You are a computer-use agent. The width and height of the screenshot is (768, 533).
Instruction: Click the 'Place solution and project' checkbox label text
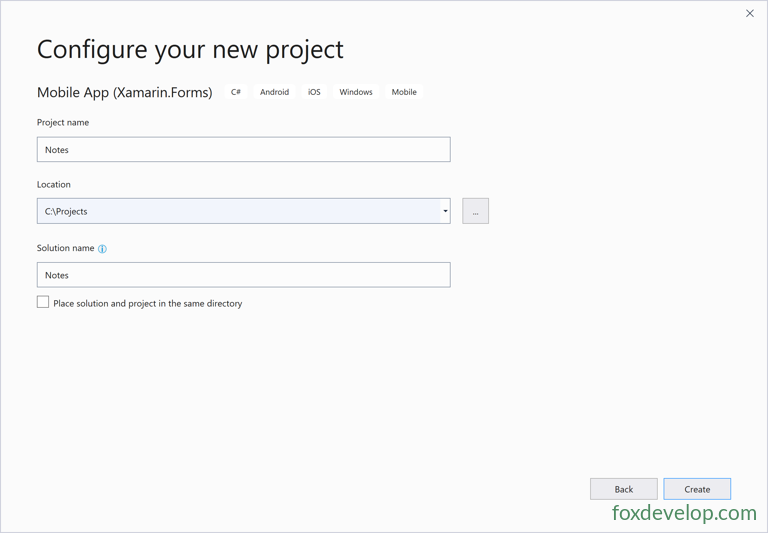pyautogui.click(x=147, y=304)
